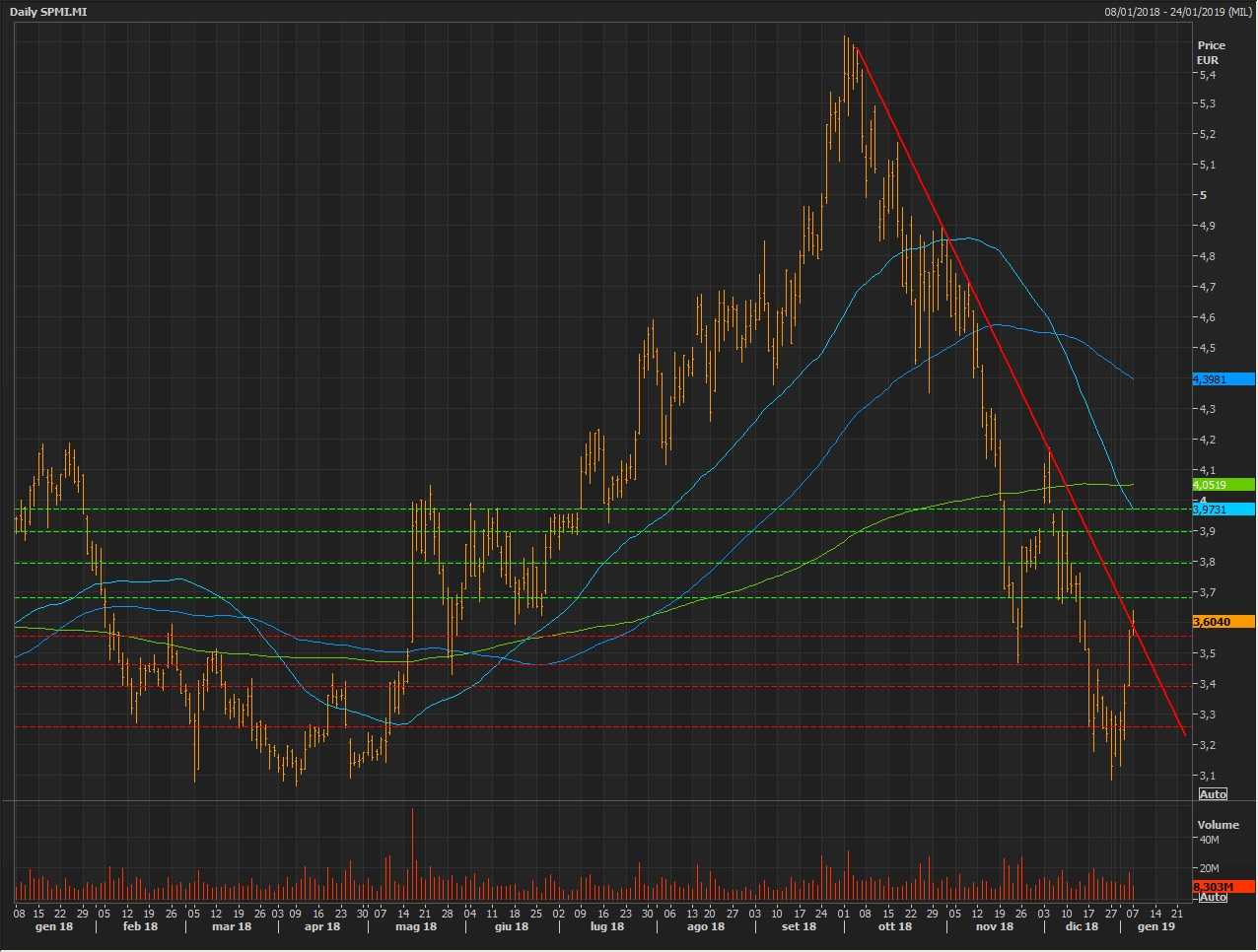Viewport: 1258px width, 952px height.
Task: Click the Daily SPMI.MI chart title
Action: click(x=48, y=12)
